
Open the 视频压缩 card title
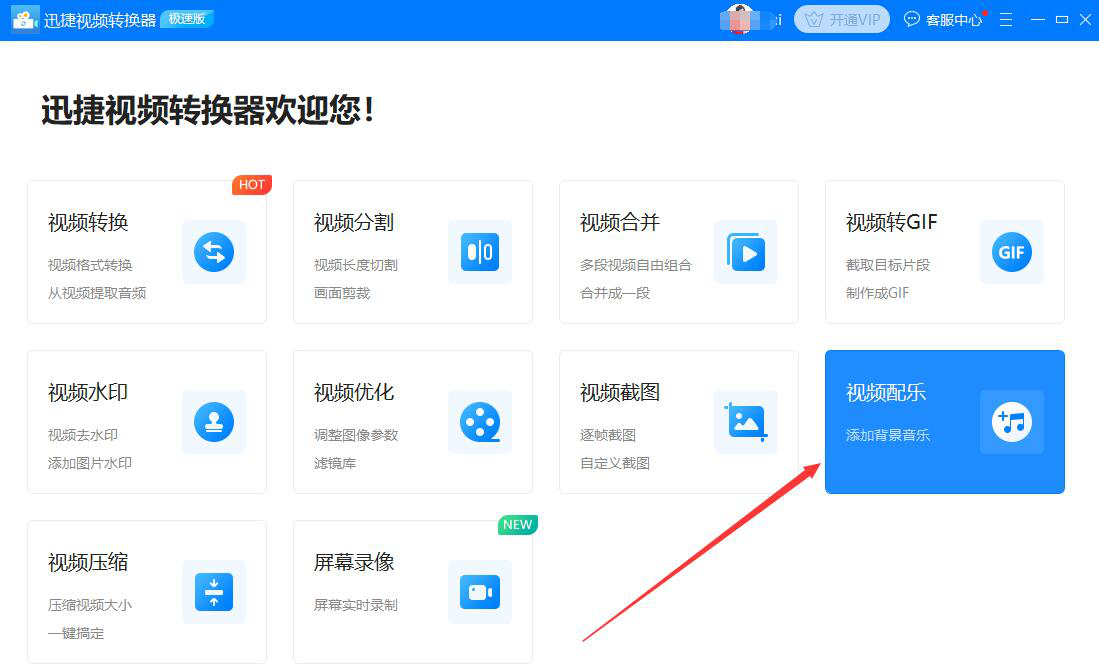click(88, 562)
